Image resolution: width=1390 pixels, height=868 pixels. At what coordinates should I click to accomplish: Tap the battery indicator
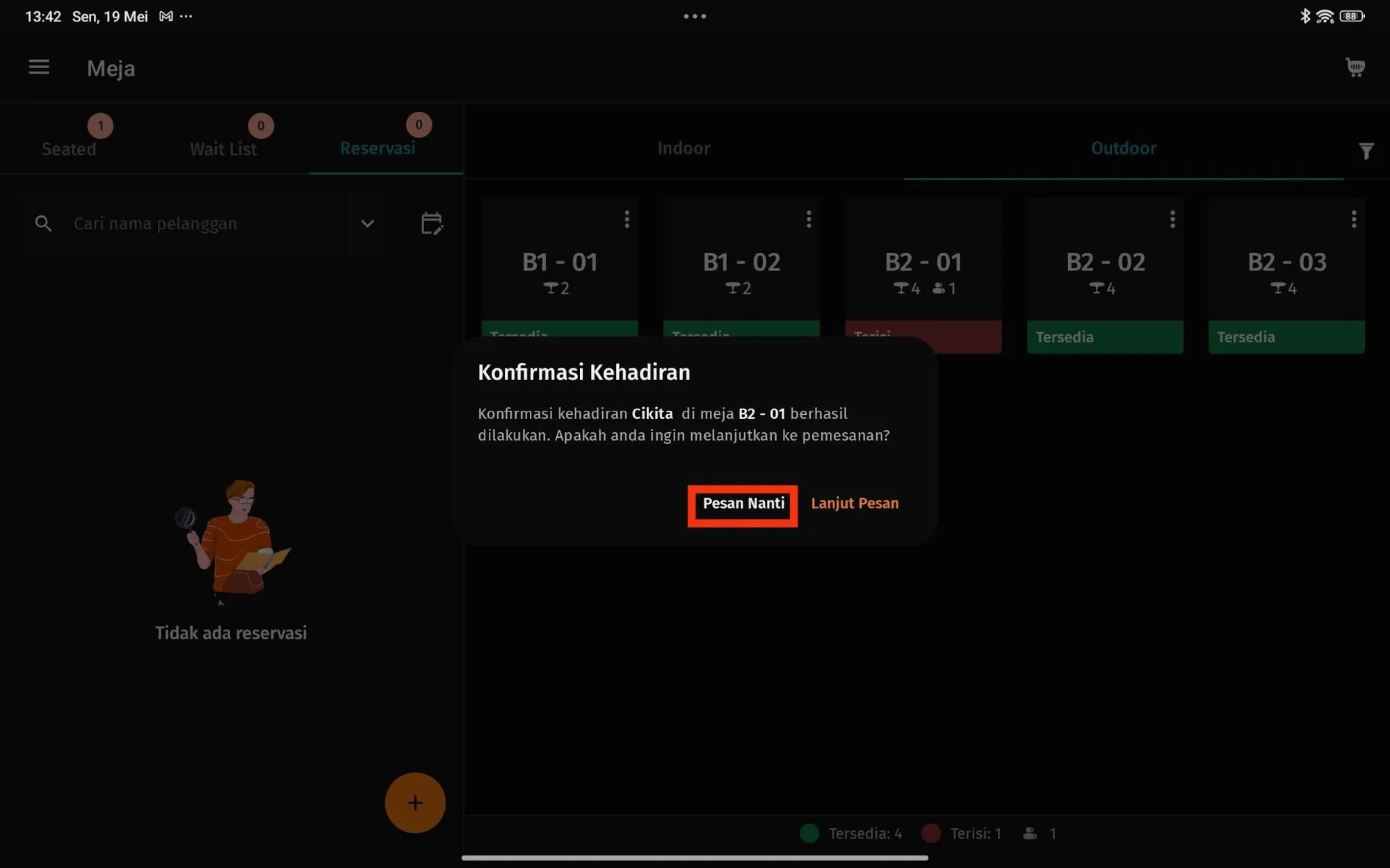click(1352, 16)
